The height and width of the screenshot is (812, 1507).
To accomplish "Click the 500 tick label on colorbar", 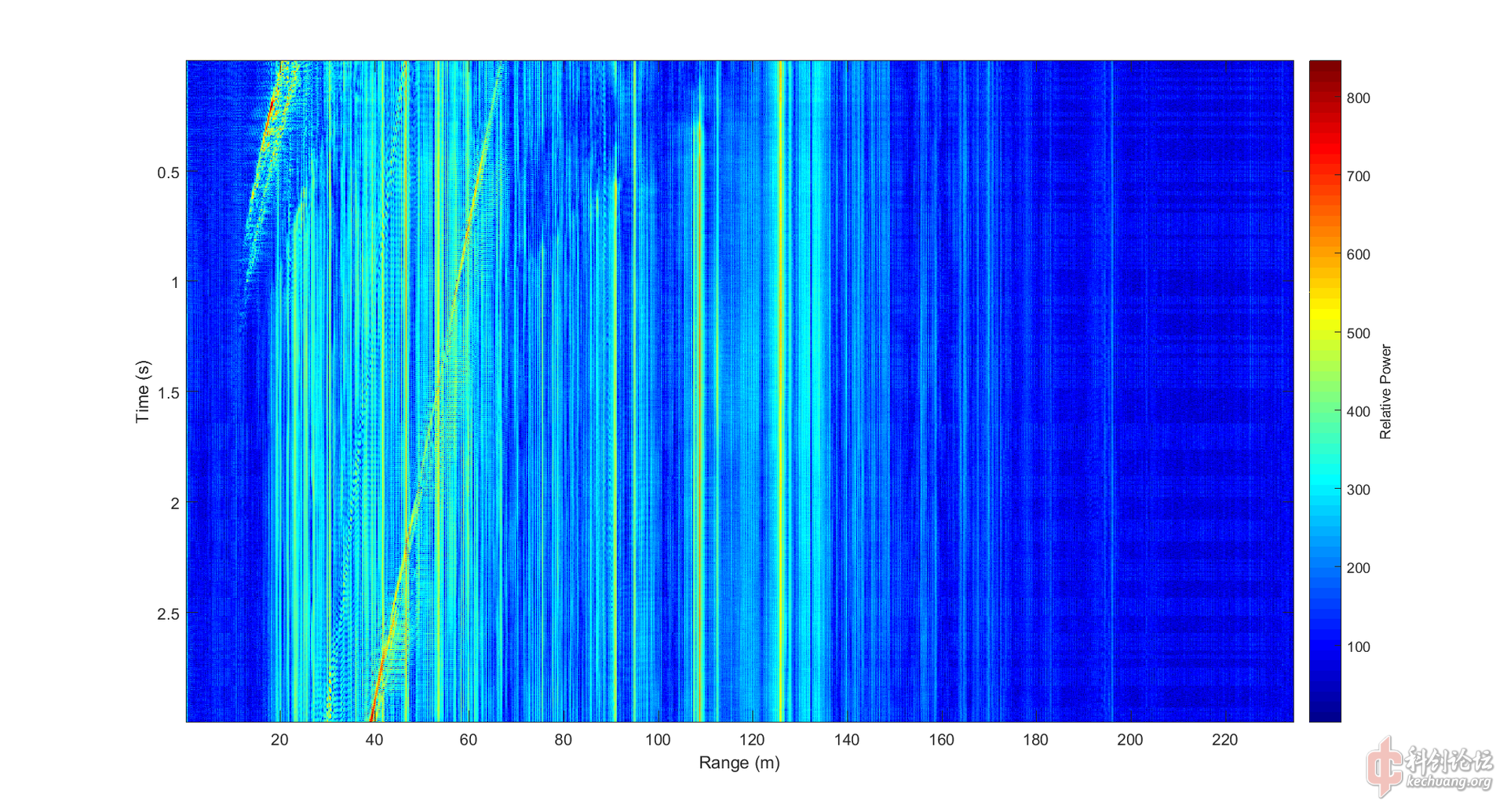I will tap(1358, 333).
